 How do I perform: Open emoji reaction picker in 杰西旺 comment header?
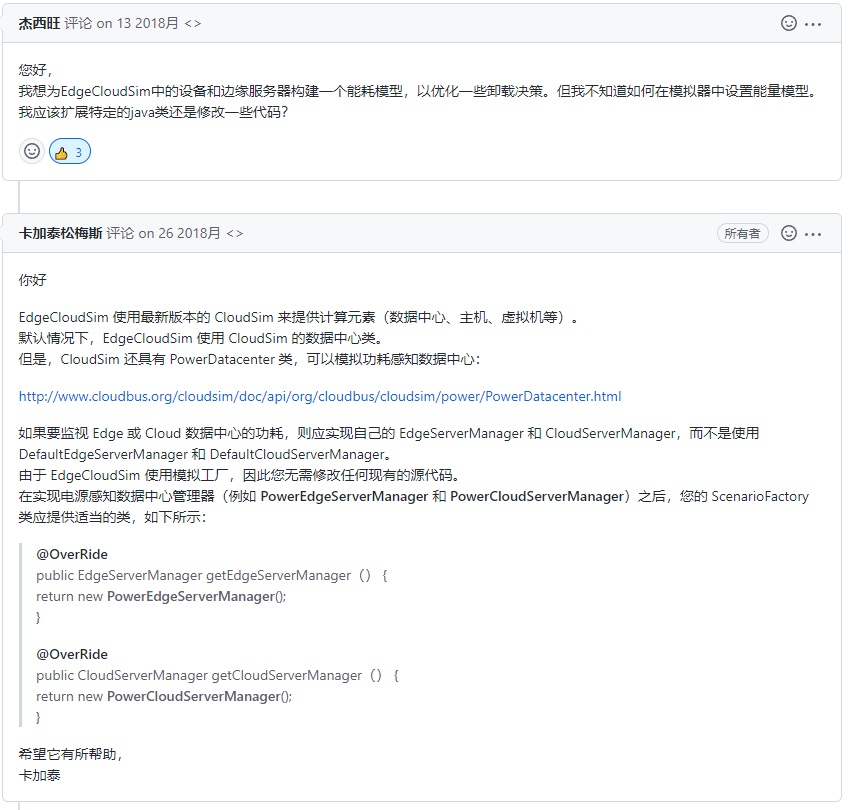click(789, 23)
